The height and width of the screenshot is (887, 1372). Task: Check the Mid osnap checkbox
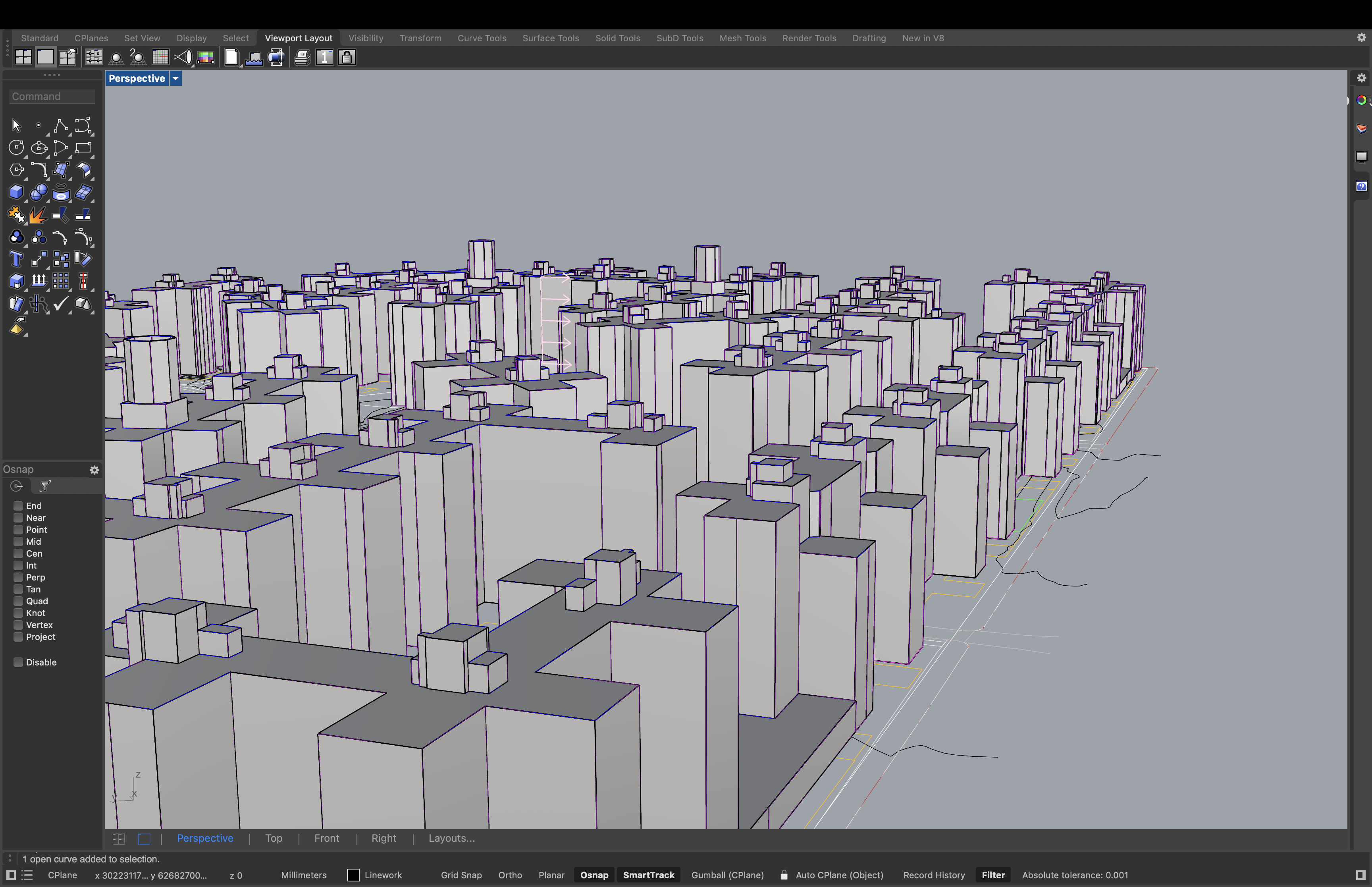click(x=18, y=542)
